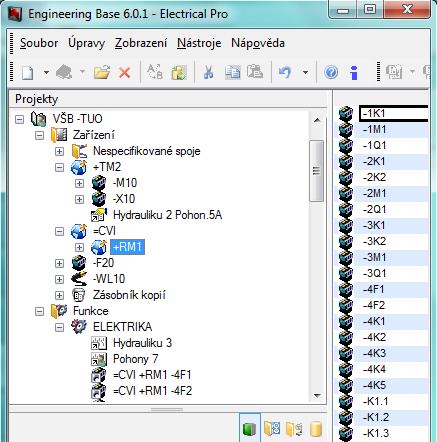This screenshot has width=437, height=442.
Task: Click the Copy toolbar icon
Action: coord(232,72)
